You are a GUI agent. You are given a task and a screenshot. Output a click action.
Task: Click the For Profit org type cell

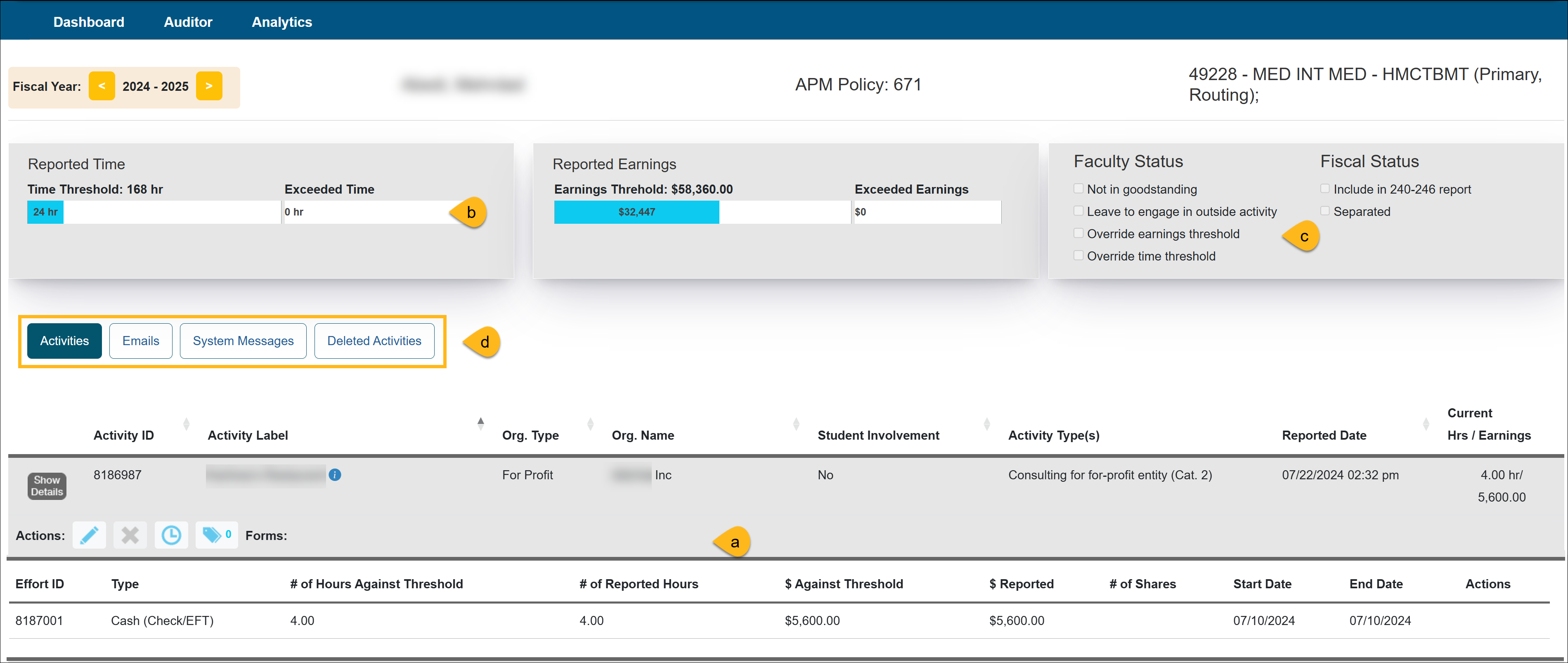tap(527, 475)
